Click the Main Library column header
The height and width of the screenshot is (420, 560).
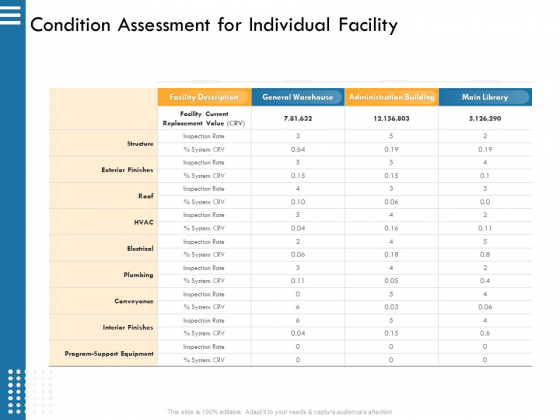[x=485, y=97]
